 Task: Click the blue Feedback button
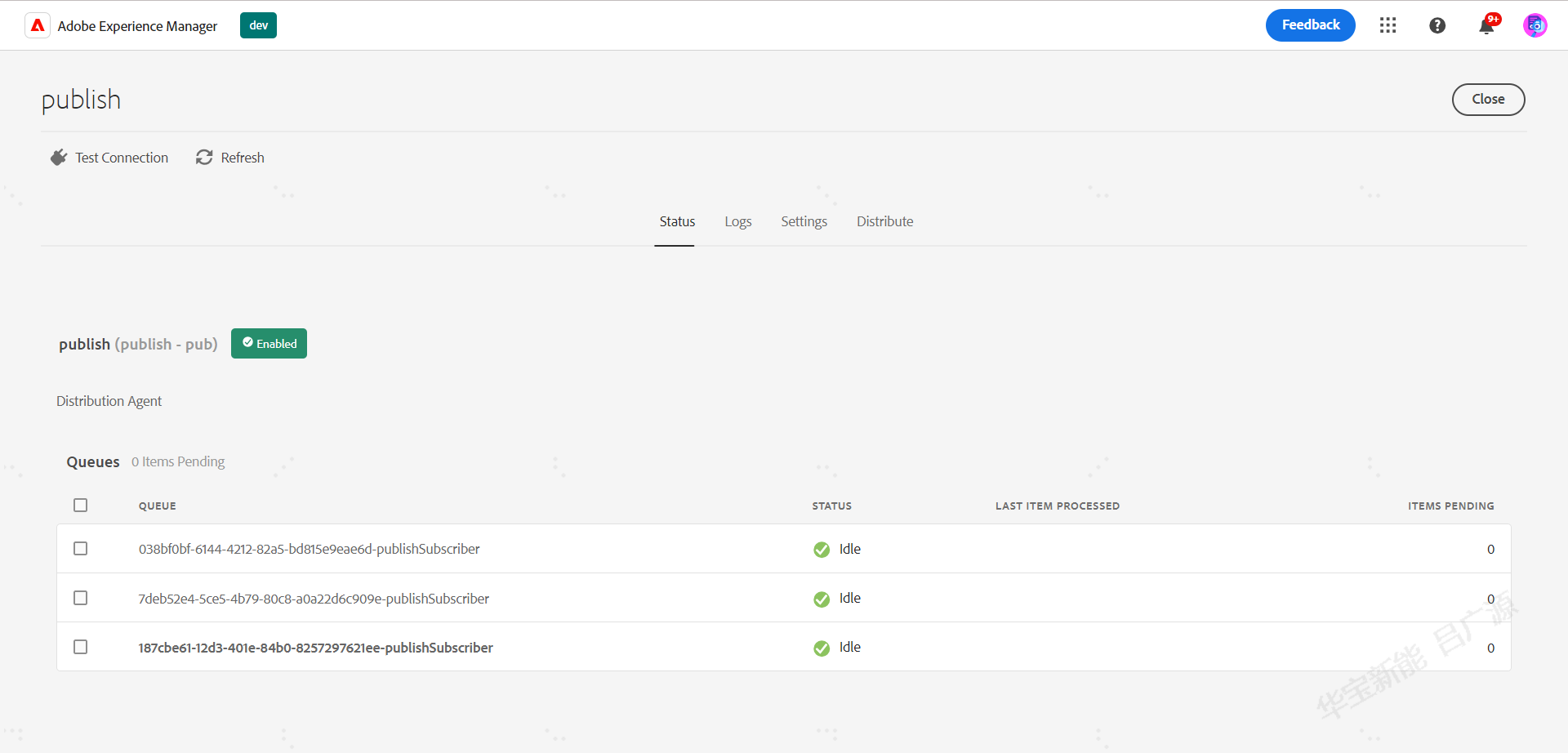coord(1311,25)
